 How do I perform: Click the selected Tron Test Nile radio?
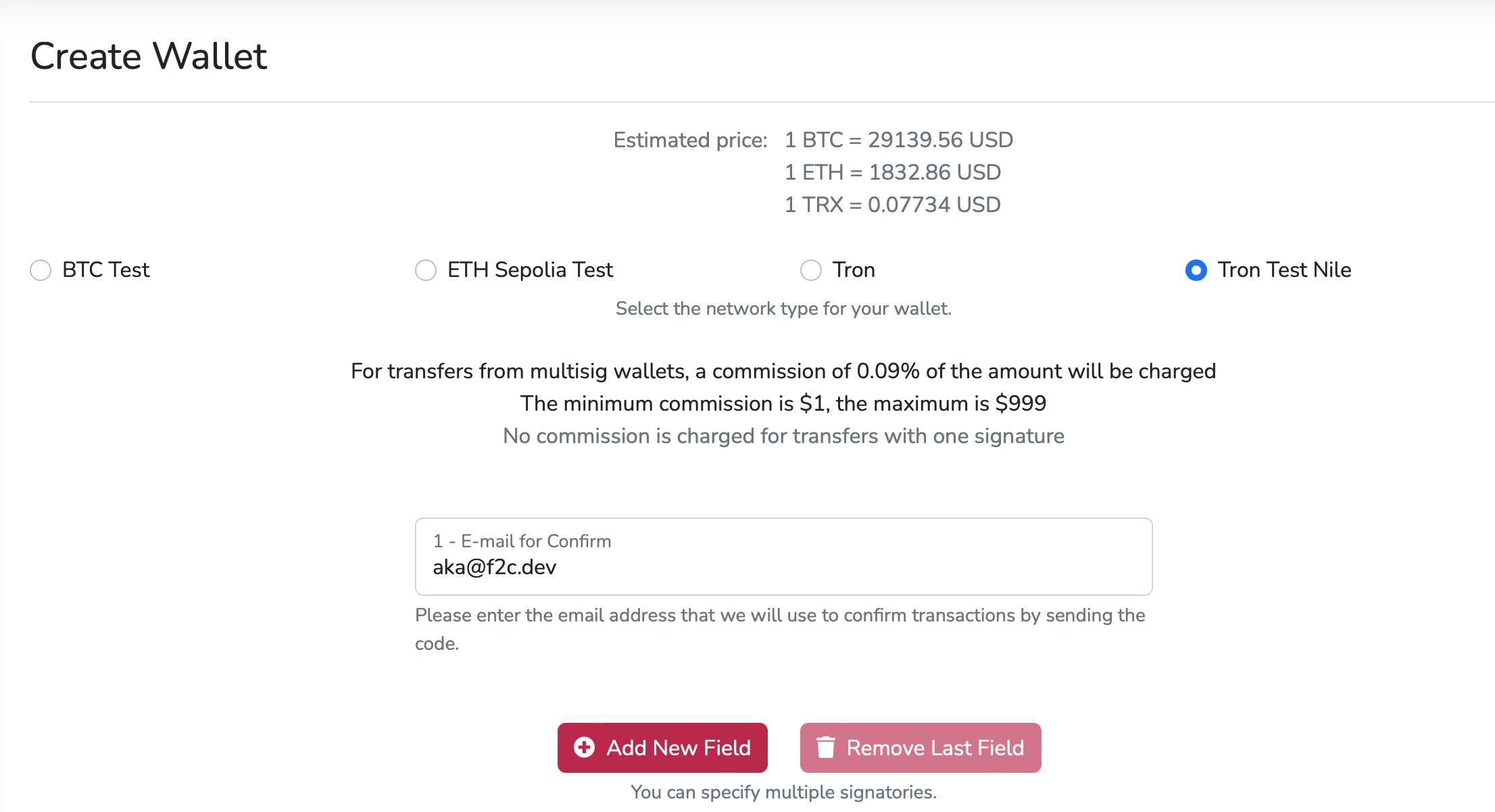pyautogui.click(x=1196, y=270)
